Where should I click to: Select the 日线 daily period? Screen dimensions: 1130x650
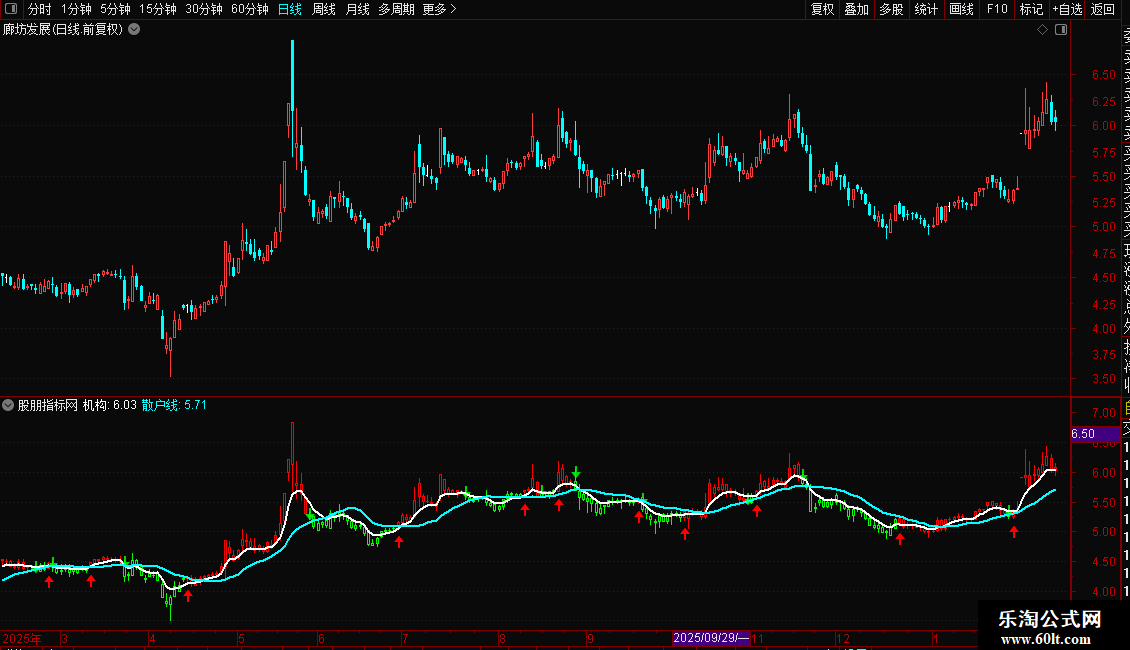[290, 9]
